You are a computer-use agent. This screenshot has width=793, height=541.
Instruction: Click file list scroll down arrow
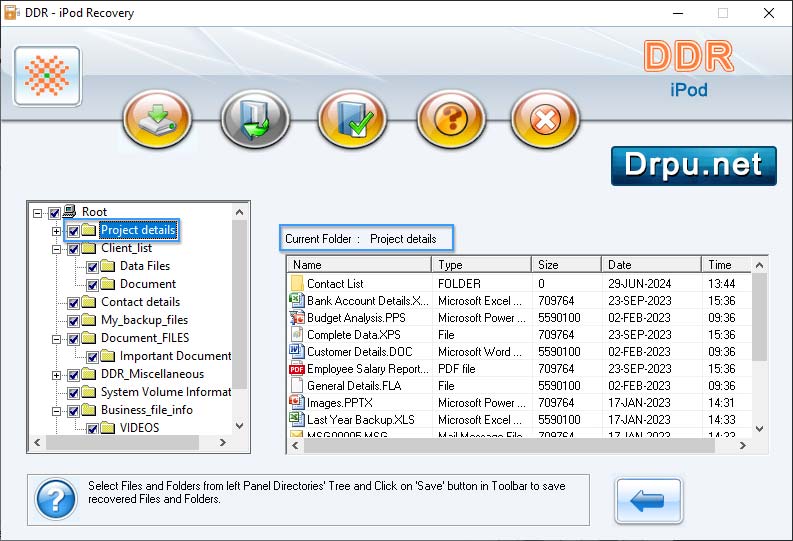click(759, 429)
